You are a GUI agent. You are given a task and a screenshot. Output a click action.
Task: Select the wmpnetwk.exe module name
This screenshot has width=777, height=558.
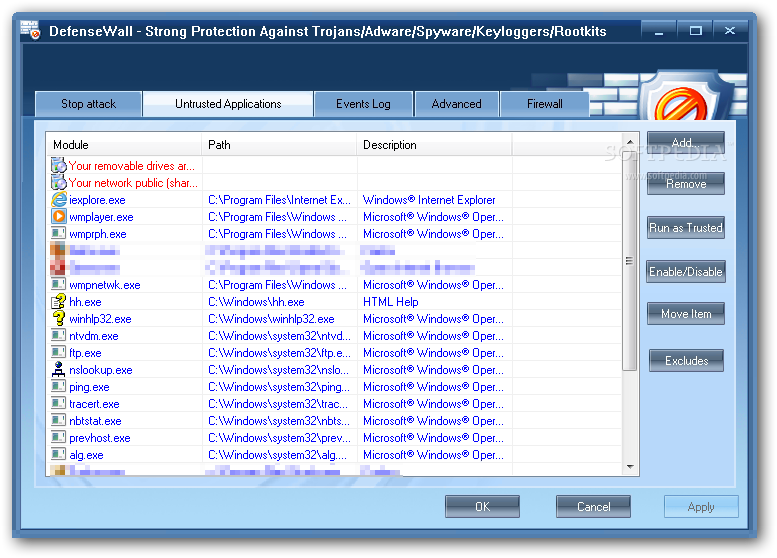tap(105, 285)
